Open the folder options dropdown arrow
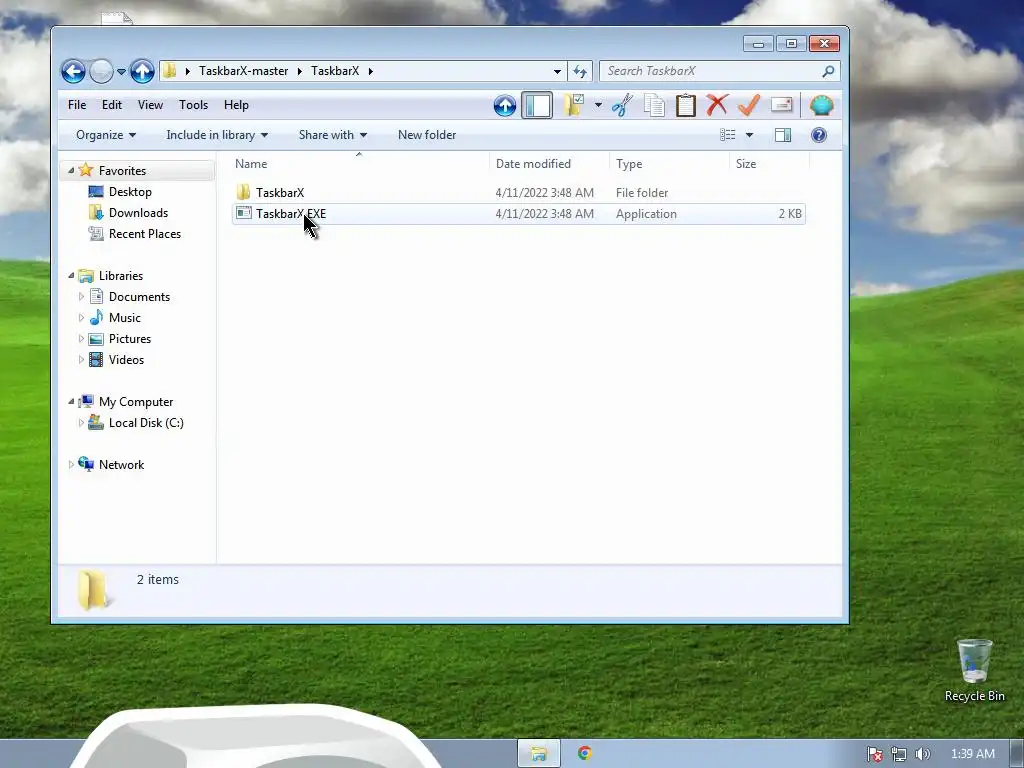 pos(598,105)
